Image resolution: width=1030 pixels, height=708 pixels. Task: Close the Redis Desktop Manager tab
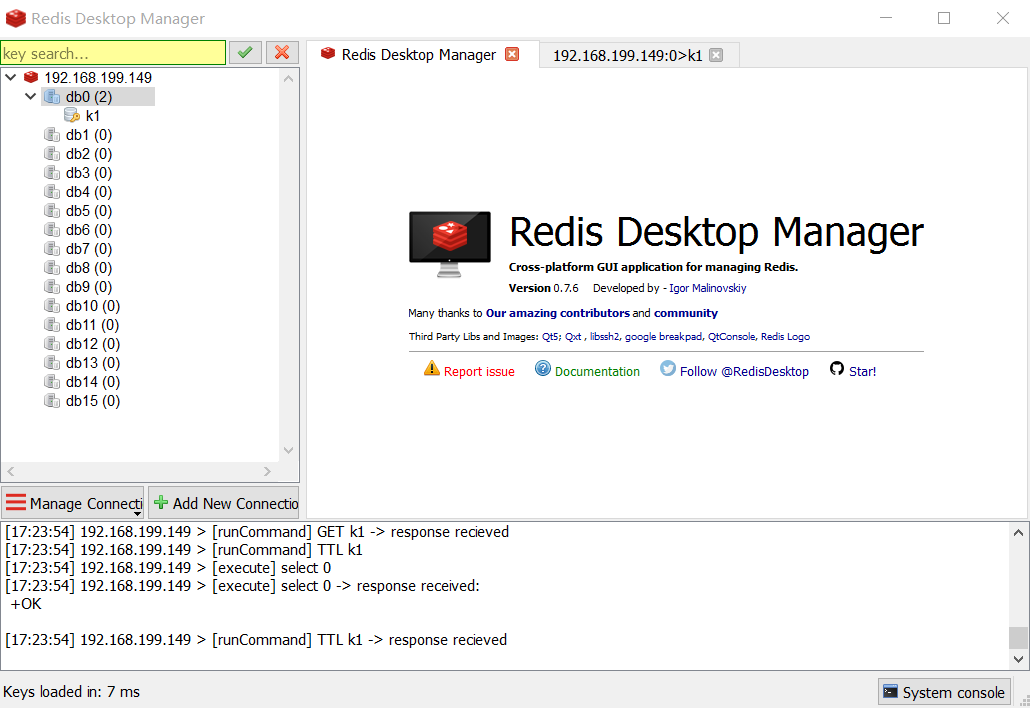[x=512, y=54]
